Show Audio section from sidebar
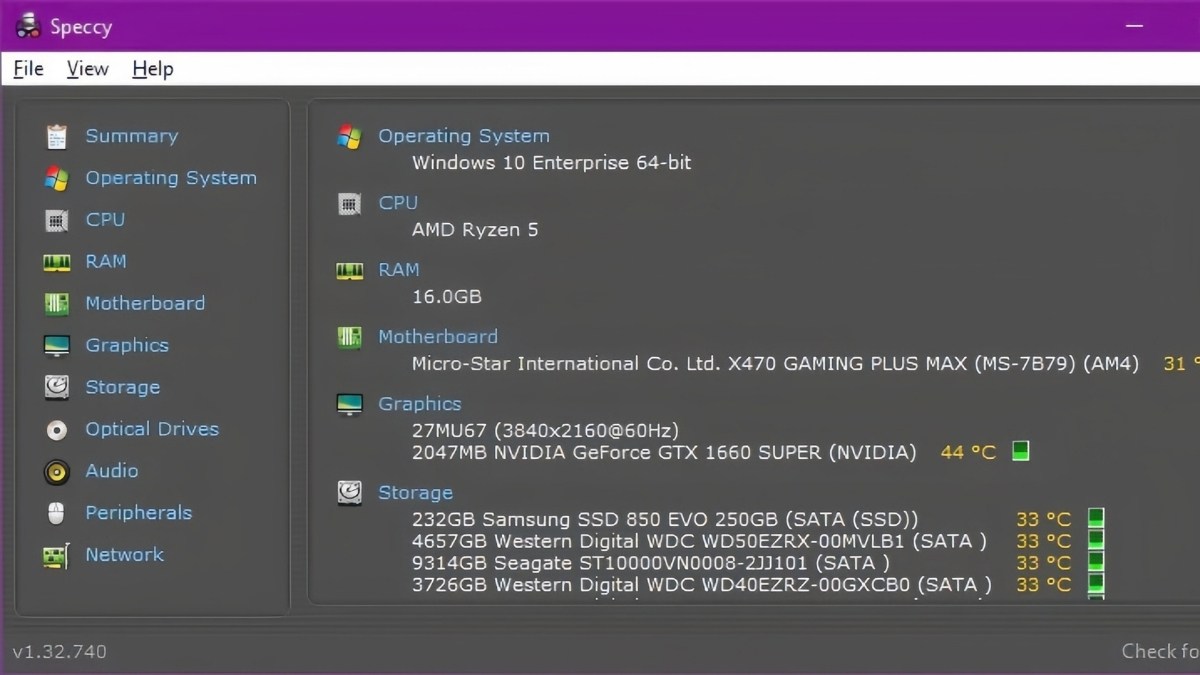 pyautogui.click(x=111, y=470)
